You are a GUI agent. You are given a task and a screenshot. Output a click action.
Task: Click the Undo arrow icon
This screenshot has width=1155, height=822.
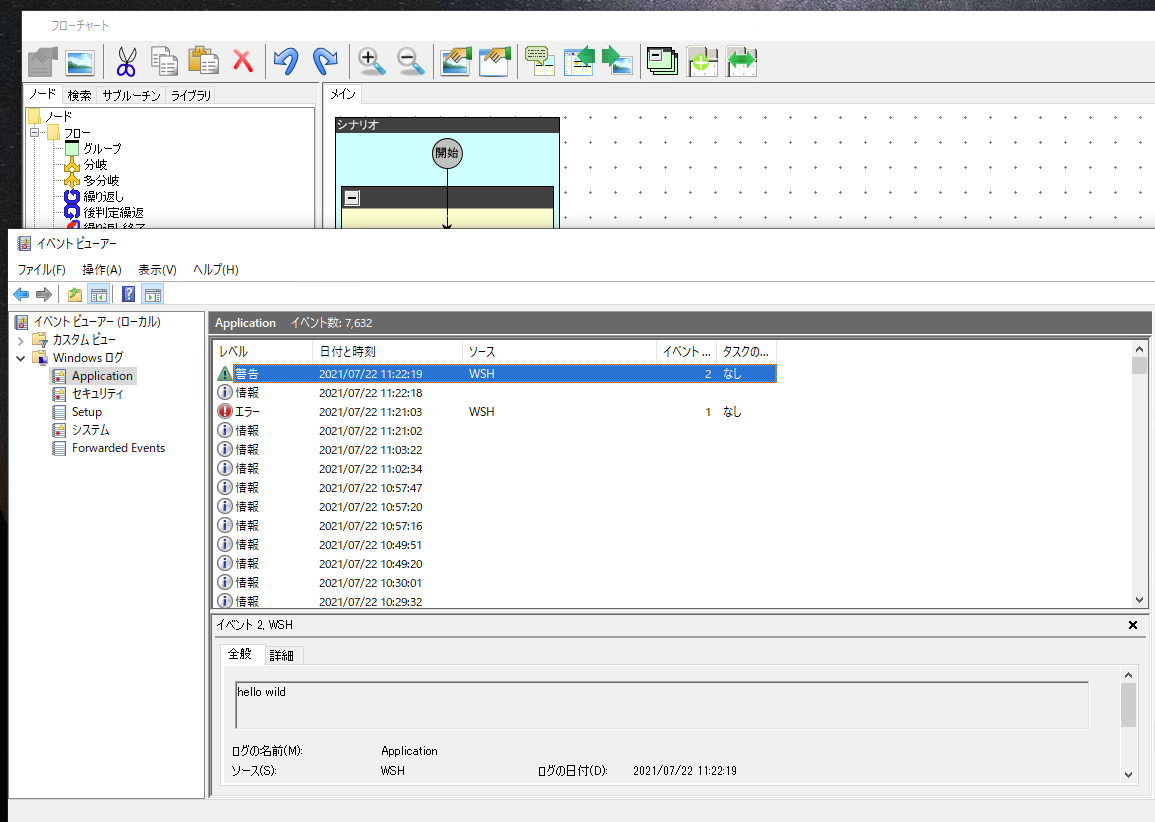[x=284, y=61]
